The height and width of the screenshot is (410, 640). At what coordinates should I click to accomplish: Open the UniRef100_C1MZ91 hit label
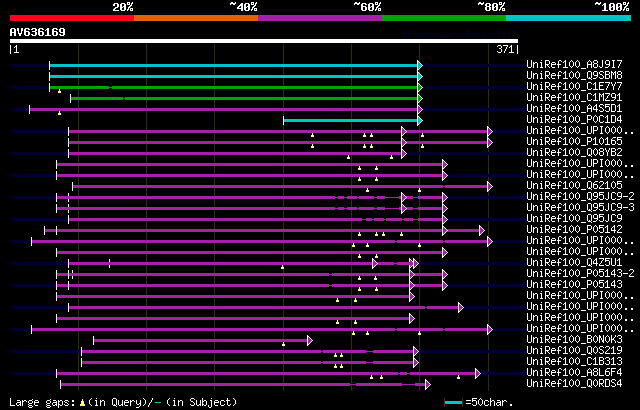(x=574, y=97)
